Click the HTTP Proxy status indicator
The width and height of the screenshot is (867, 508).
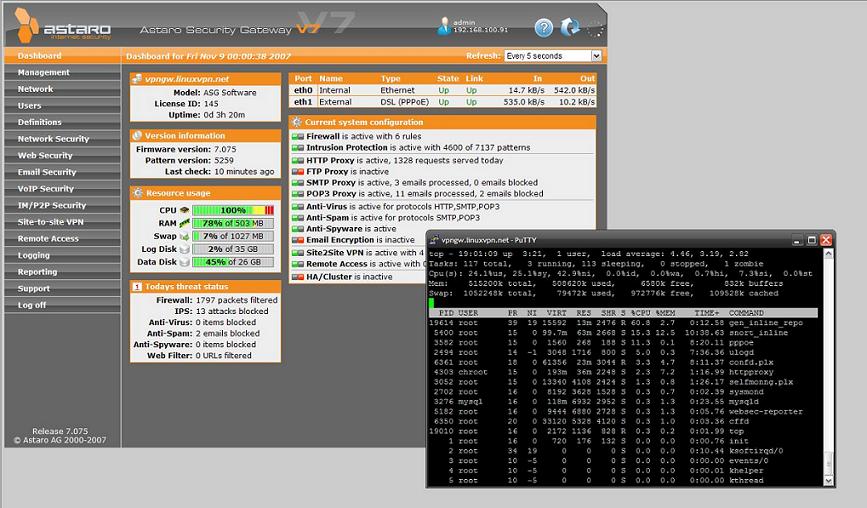tap(297, 160)
